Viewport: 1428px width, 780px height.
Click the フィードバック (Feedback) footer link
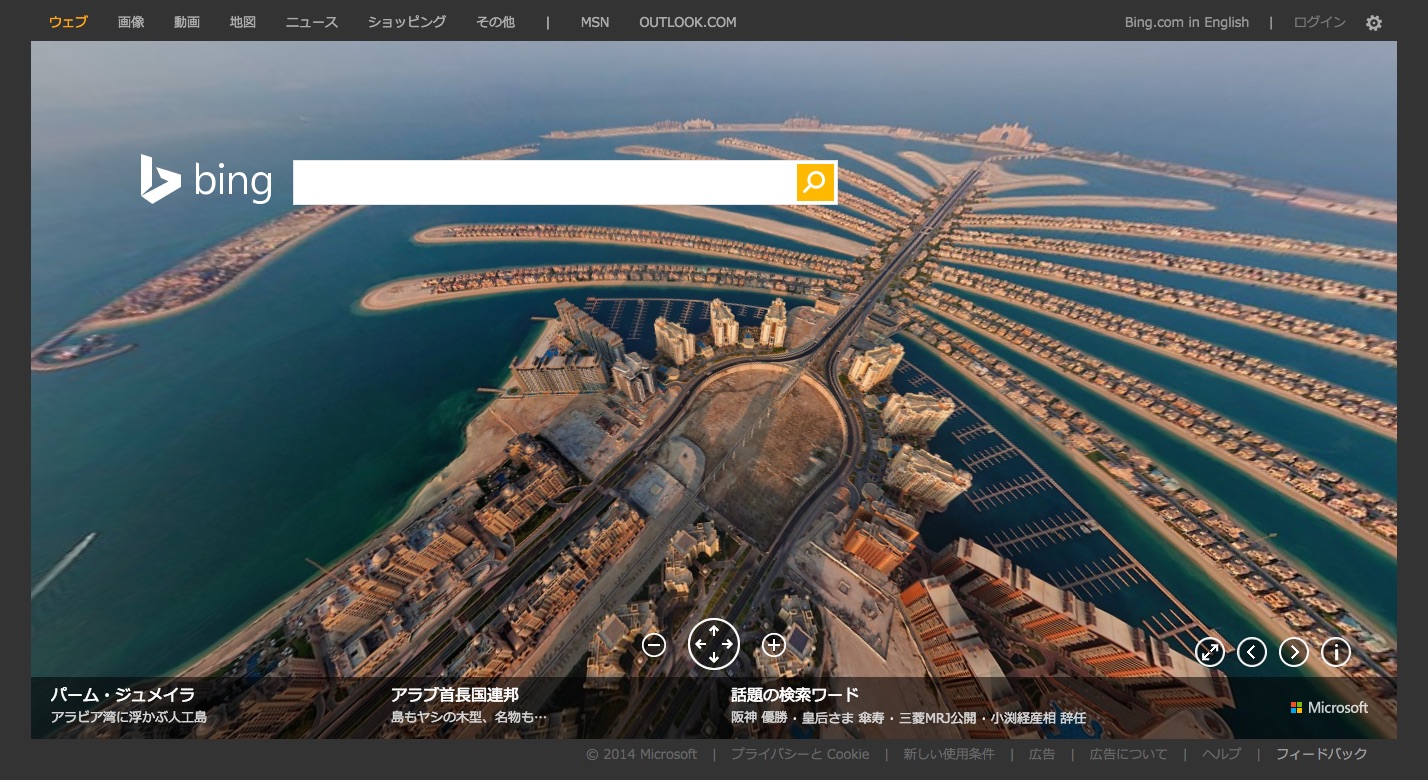point(1321,754)
